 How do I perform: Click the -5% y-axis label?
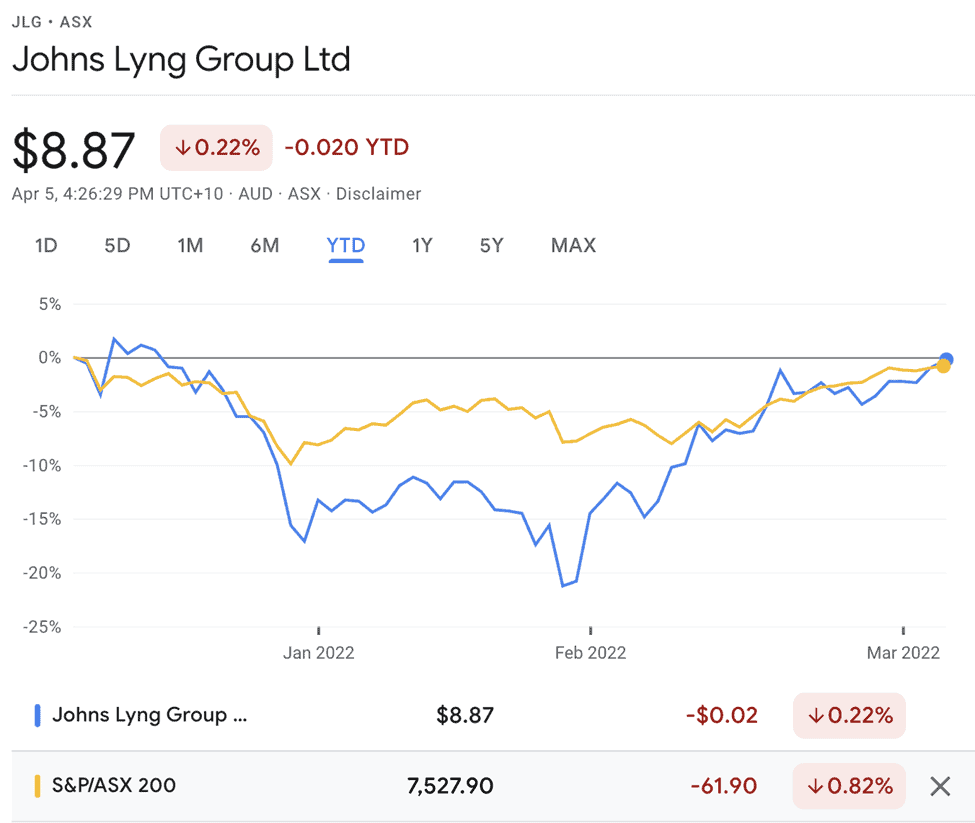pos(45,412)
